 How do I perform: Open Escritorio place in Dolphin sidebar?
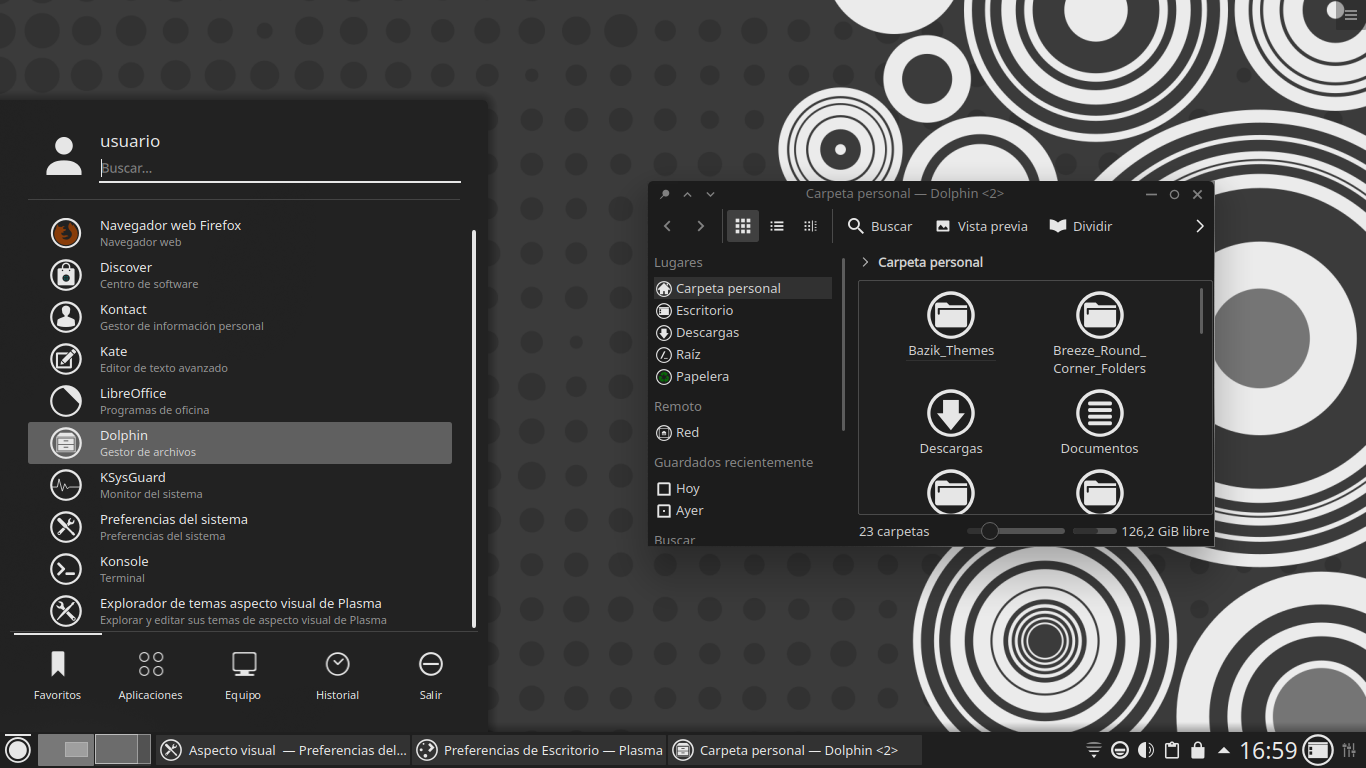[x=743, y=310]
